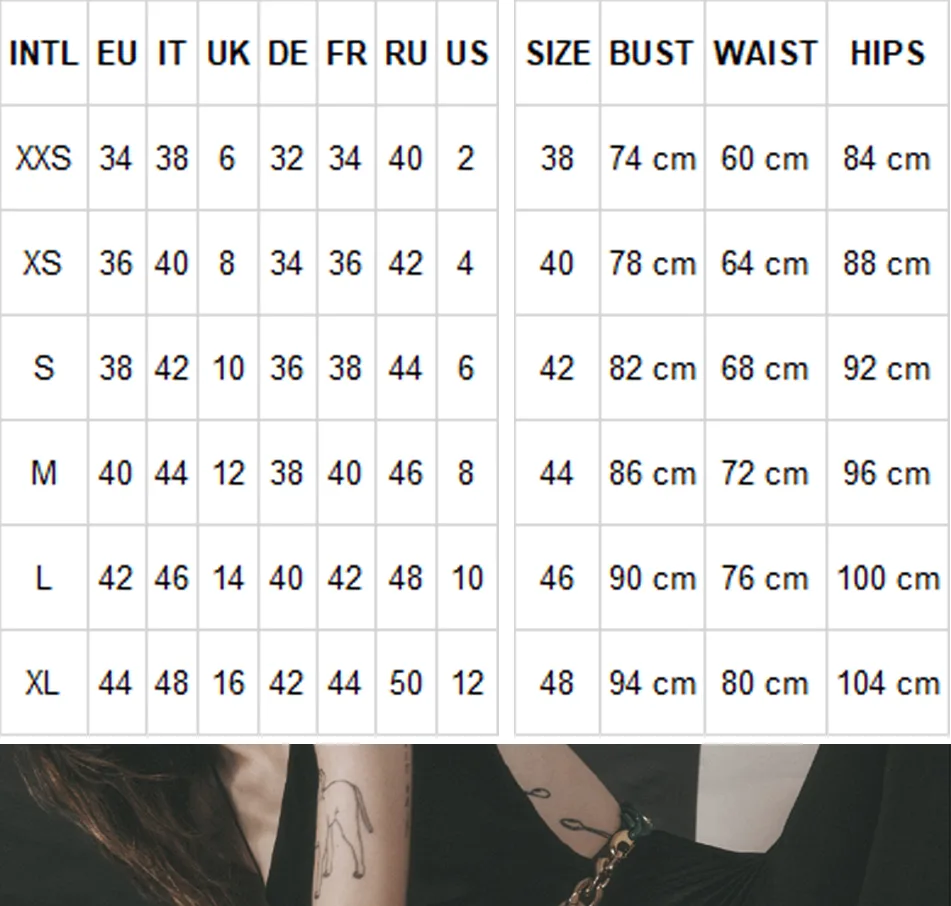The image size is (951, 906).
Task: Click the XXS size label
Action: point(43,158)
